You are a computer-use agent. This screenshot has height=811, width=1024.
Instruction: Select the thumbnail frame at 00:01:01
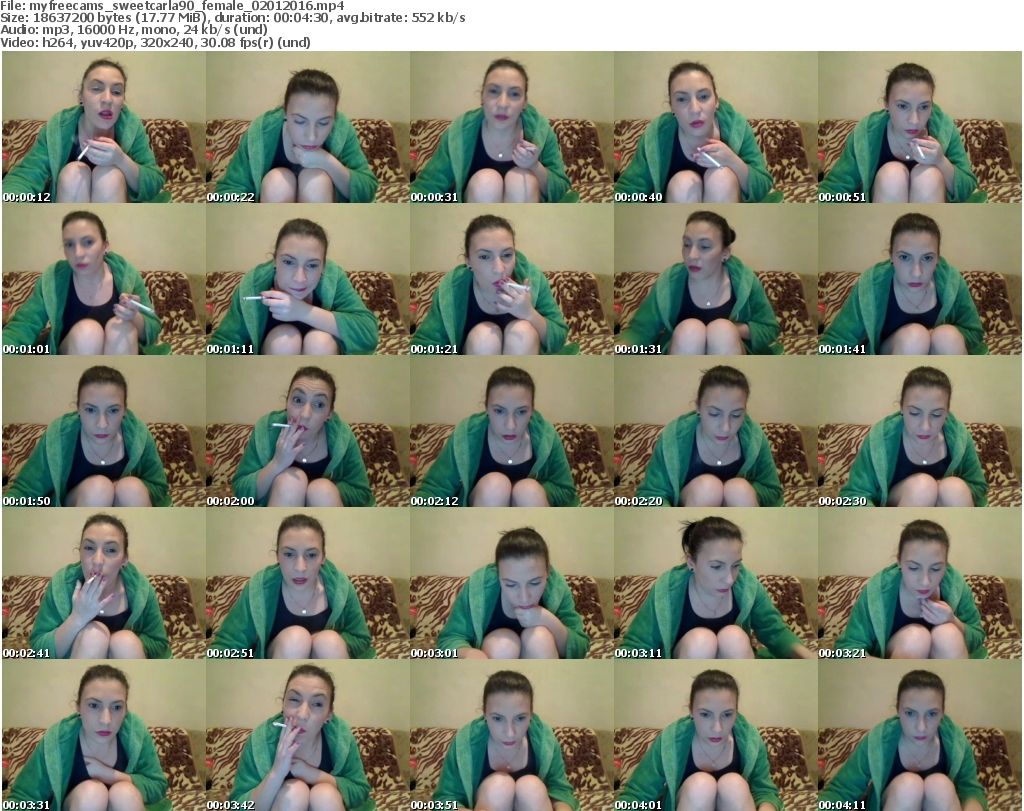point(104,279)
